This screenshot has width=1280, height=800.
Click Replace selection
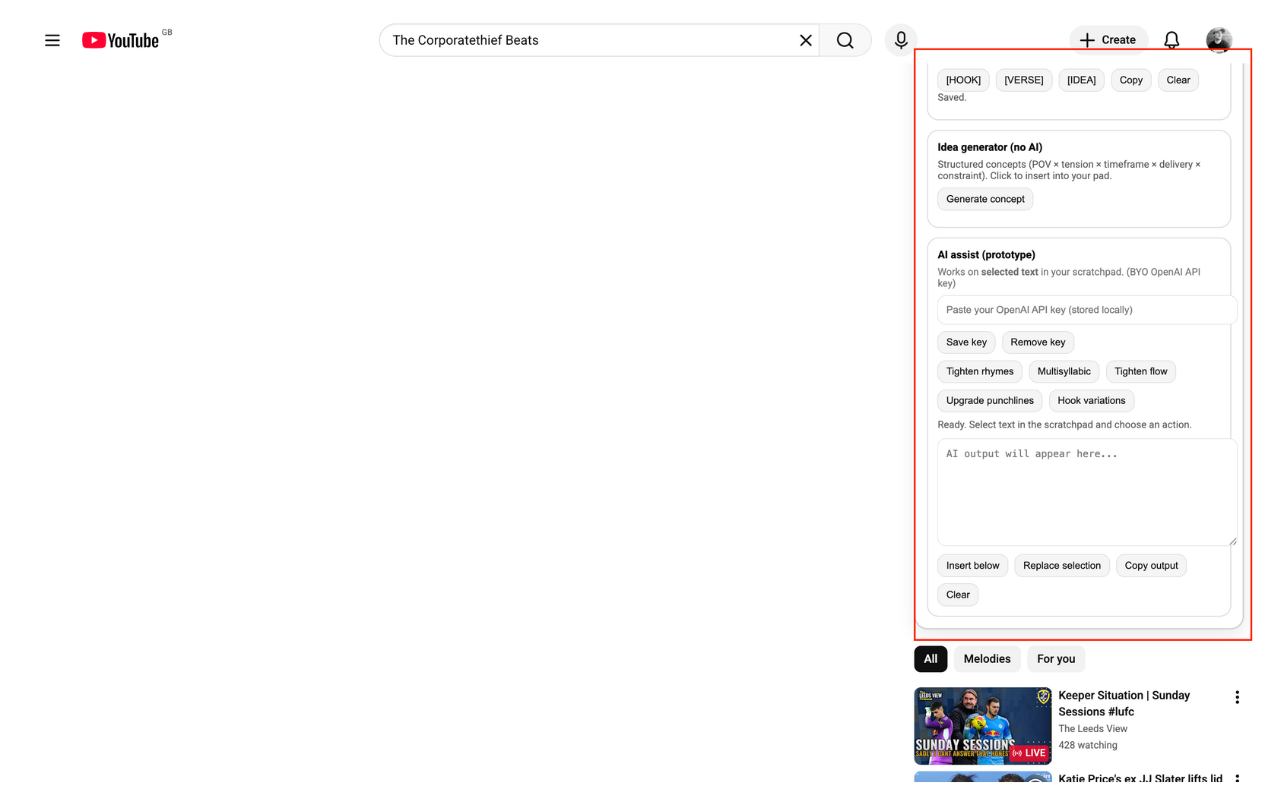pos(1062,565)
